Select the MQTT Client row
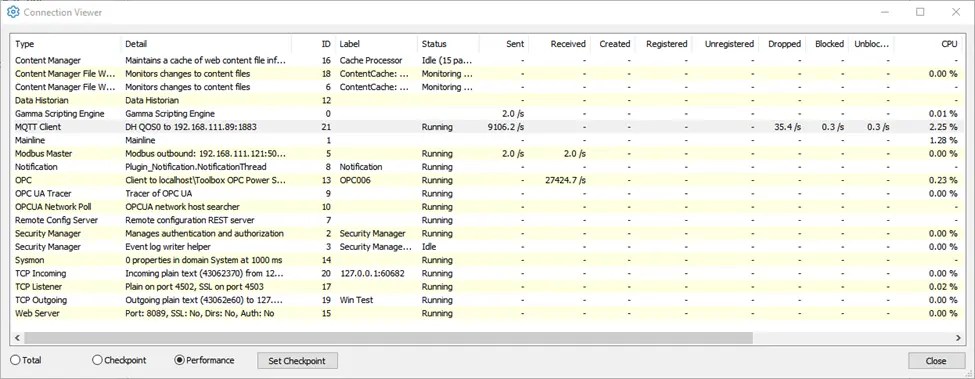Viewport: 975px width, 379px height. click(488, 127)
